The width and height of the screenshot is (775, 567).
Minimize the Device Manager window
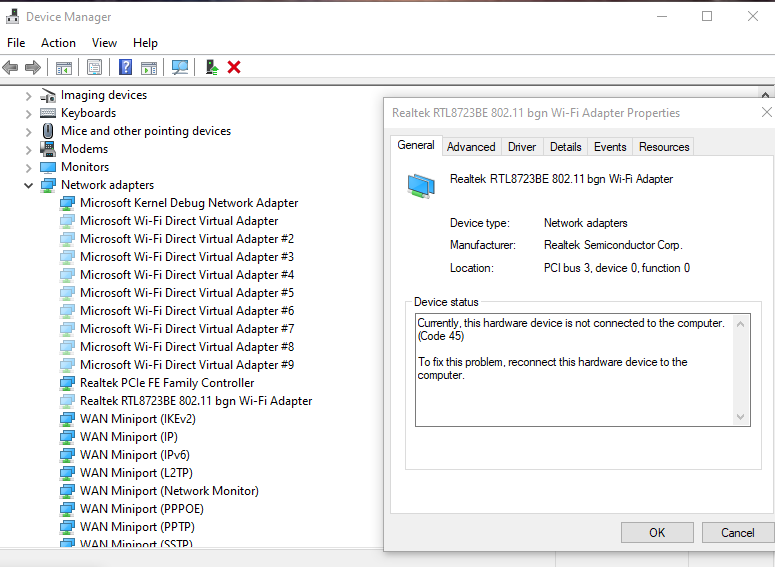[662, 16]
